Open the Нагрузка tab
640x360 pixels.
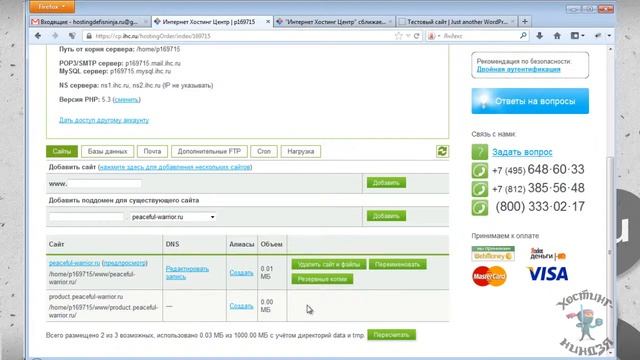(x=301, y=151)
